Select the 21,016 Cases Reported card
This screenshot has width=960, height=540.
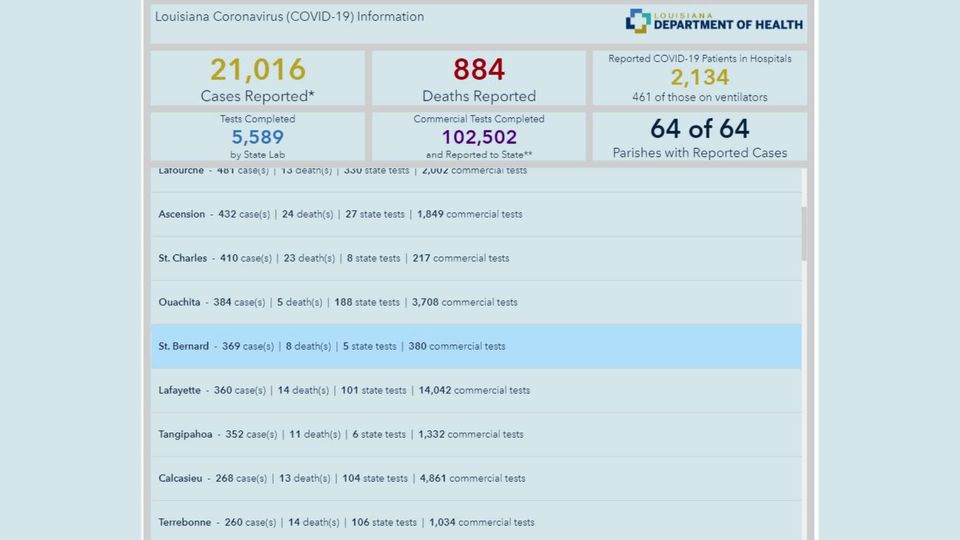257,79
